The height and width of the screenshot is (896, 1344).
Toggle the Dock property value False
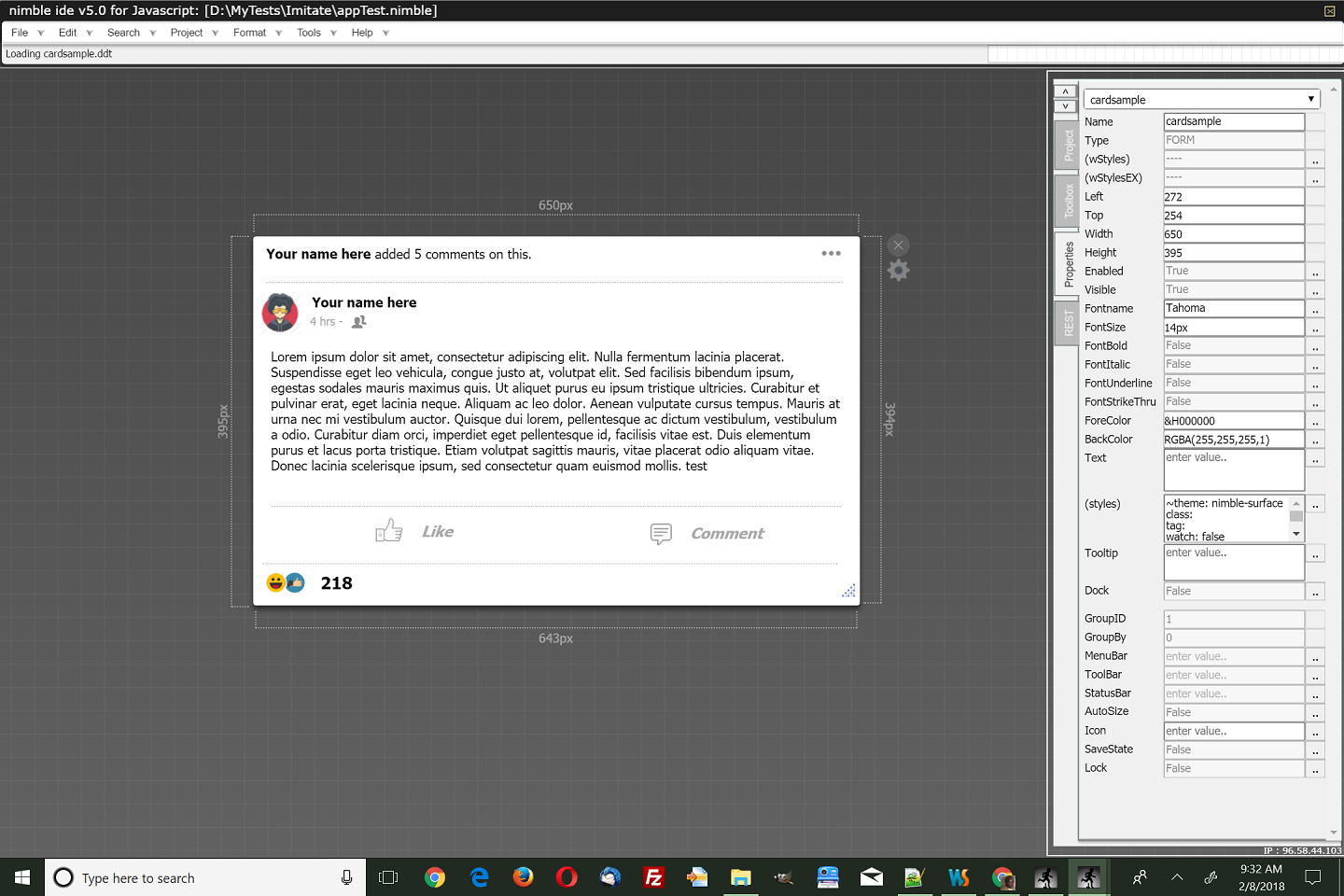tap(1234, 591)
